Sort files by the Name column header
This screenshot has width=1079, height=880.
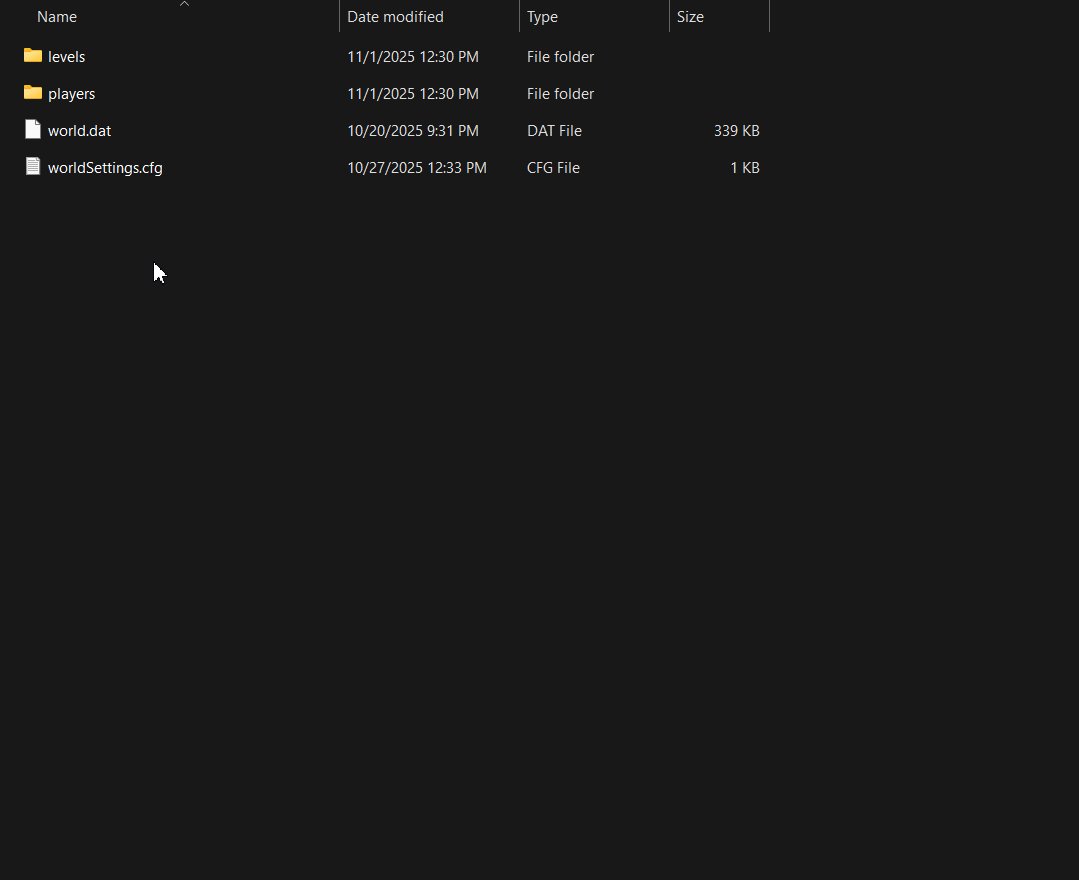coord(57,17)
